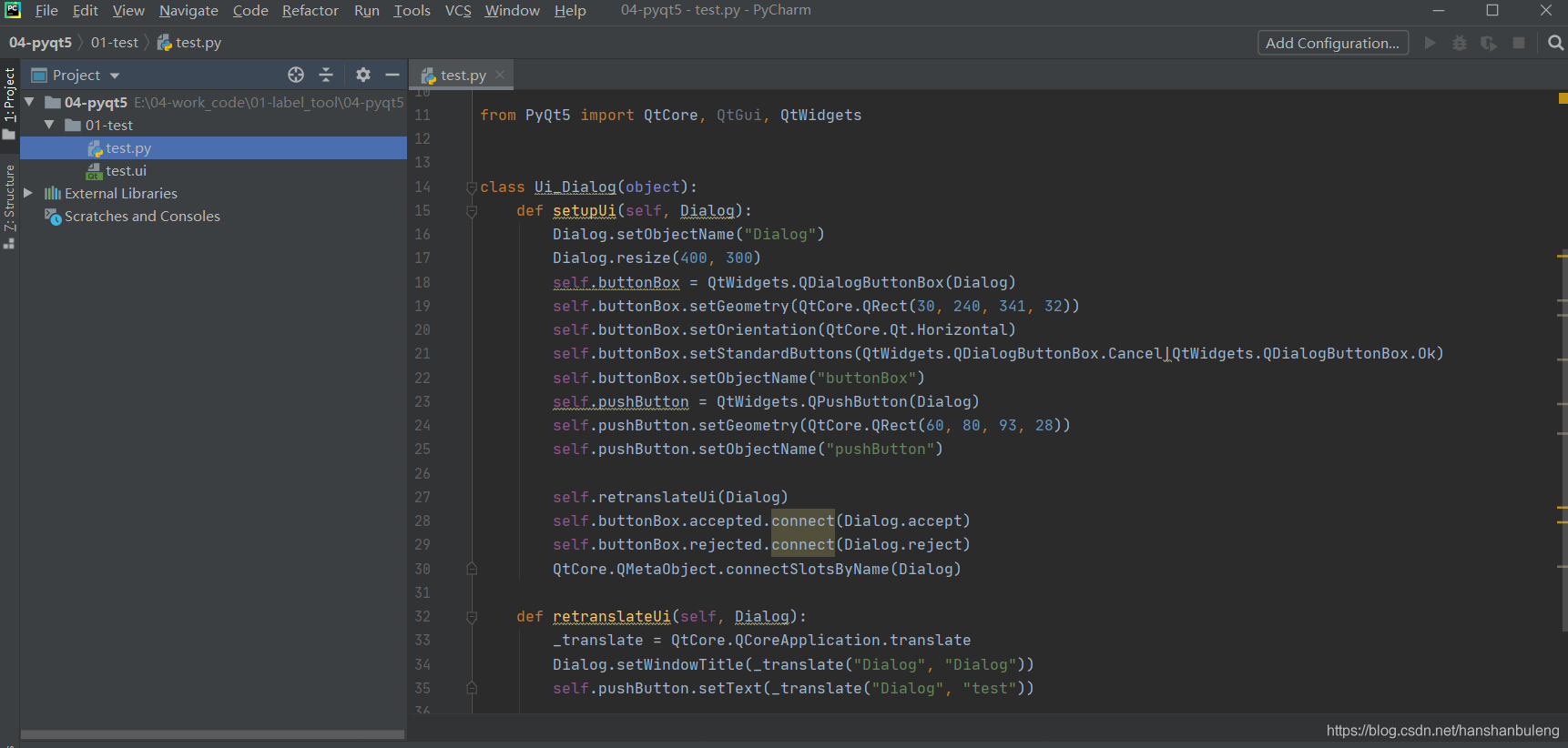Open the Window menu

click(x=512, y=11)
